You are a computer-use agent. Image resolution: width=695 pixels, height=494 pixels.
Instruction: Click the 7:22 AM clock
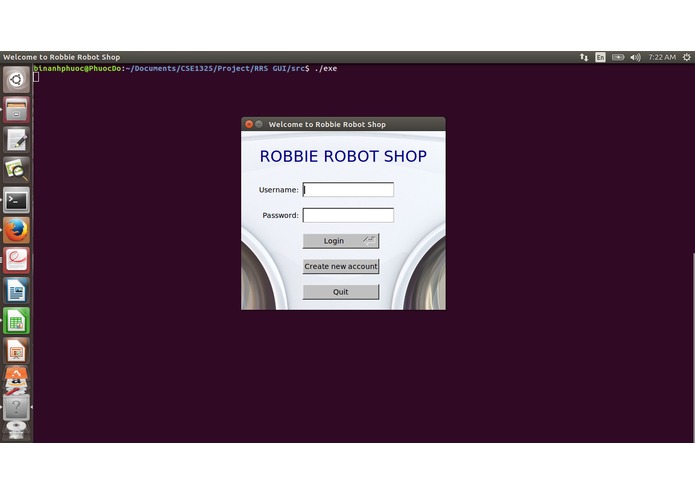[x=662, y=57]
